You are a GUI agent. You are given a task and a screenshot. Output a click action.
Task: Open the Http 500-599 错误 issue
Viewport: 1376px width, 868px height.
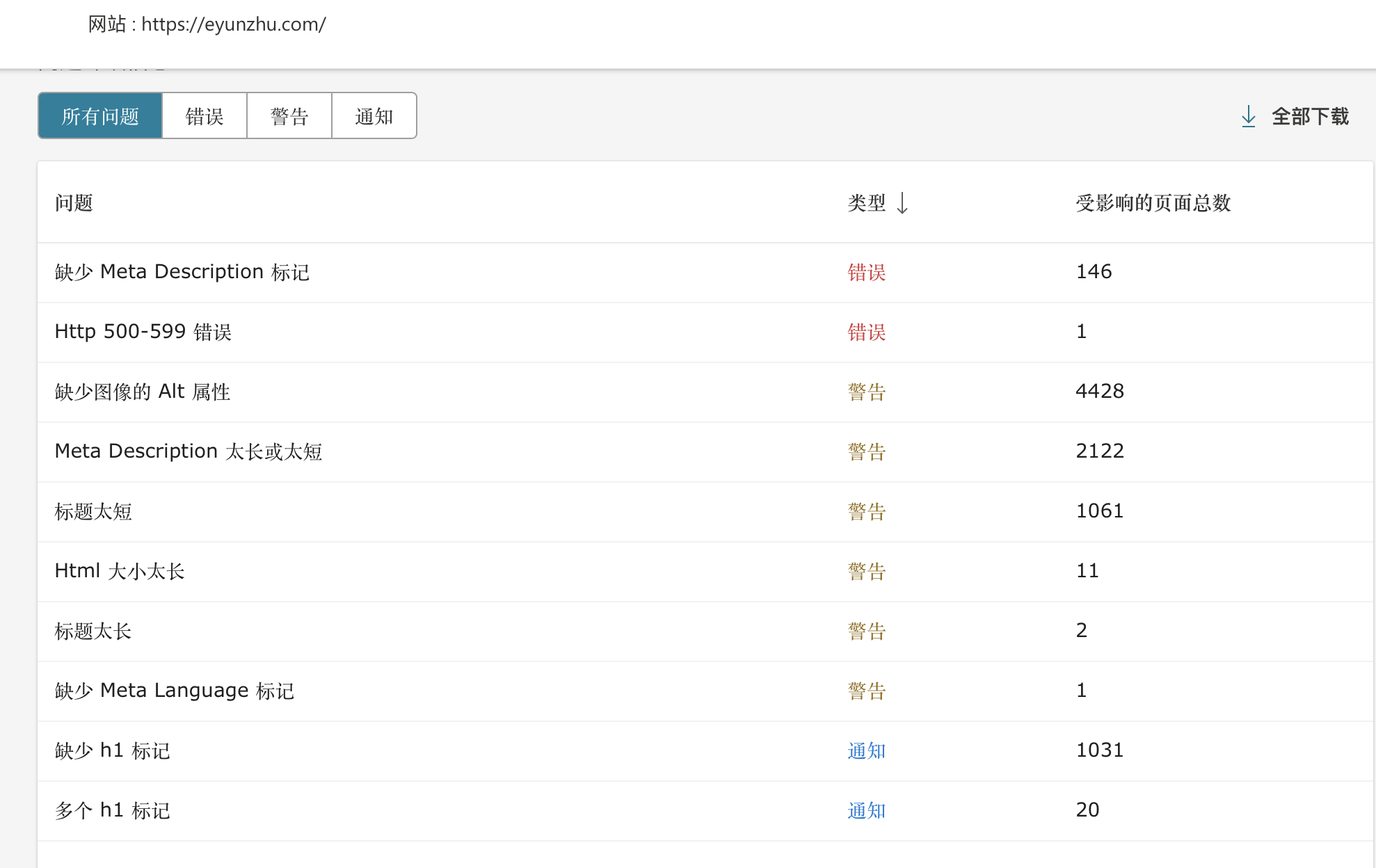pyautogui.click(x=143, y=332)
